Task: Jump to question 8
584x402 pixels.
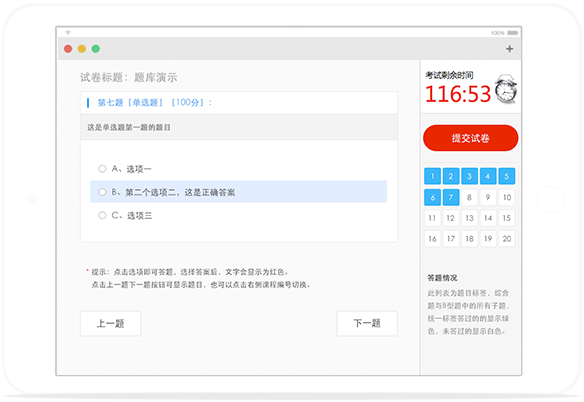Action: tap(469, 197)
